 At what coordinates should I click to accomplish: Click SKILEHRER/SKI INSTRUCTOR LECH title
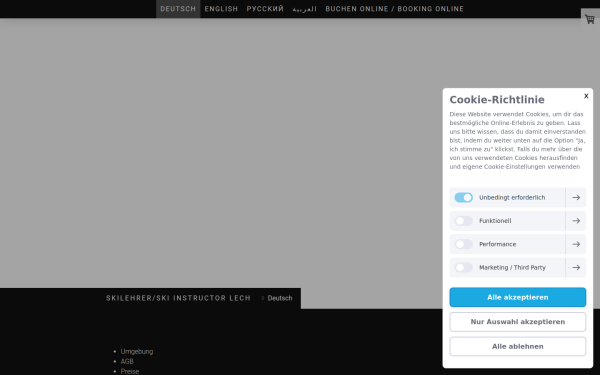tap(178, 298)
